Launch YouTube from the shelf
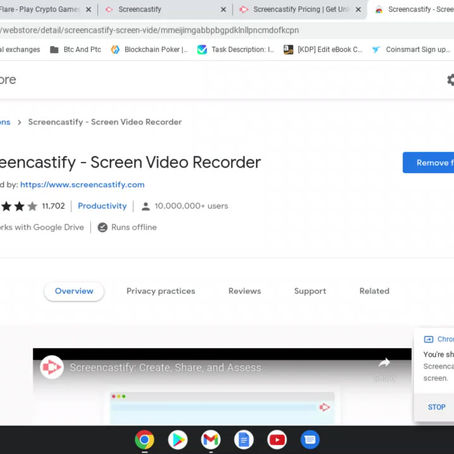The height and width of the screenshot is (454, 454). pyautogui.click(x=277, y=440)
